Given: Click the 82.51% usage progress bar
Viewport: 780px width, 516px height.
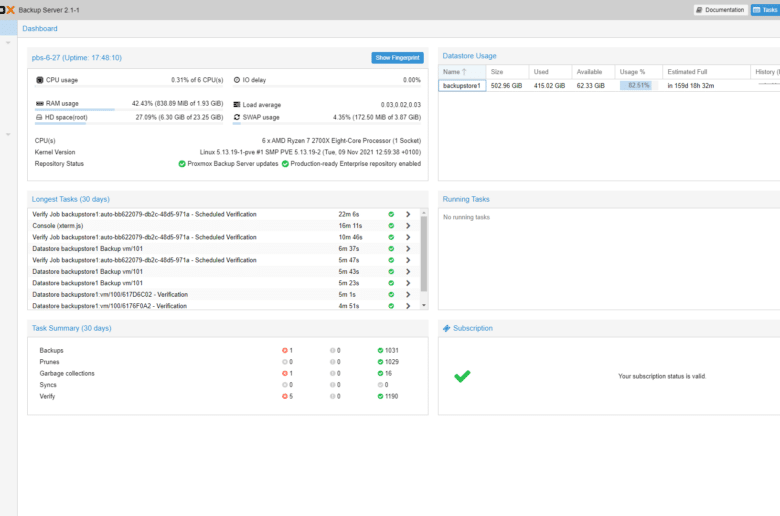Looking at the screenshot, I should [639, 86].
